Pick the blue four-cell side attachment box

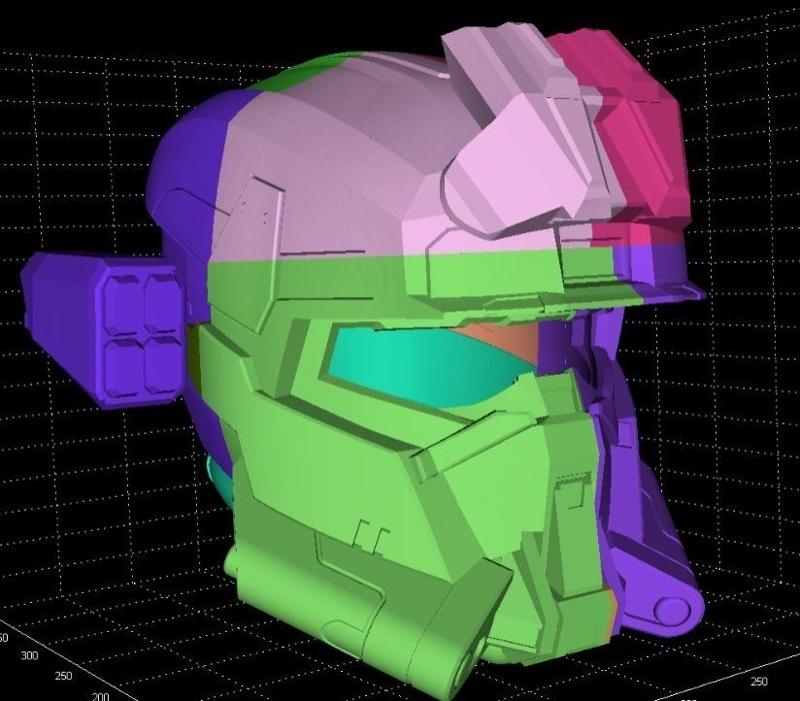pos(105,329)
